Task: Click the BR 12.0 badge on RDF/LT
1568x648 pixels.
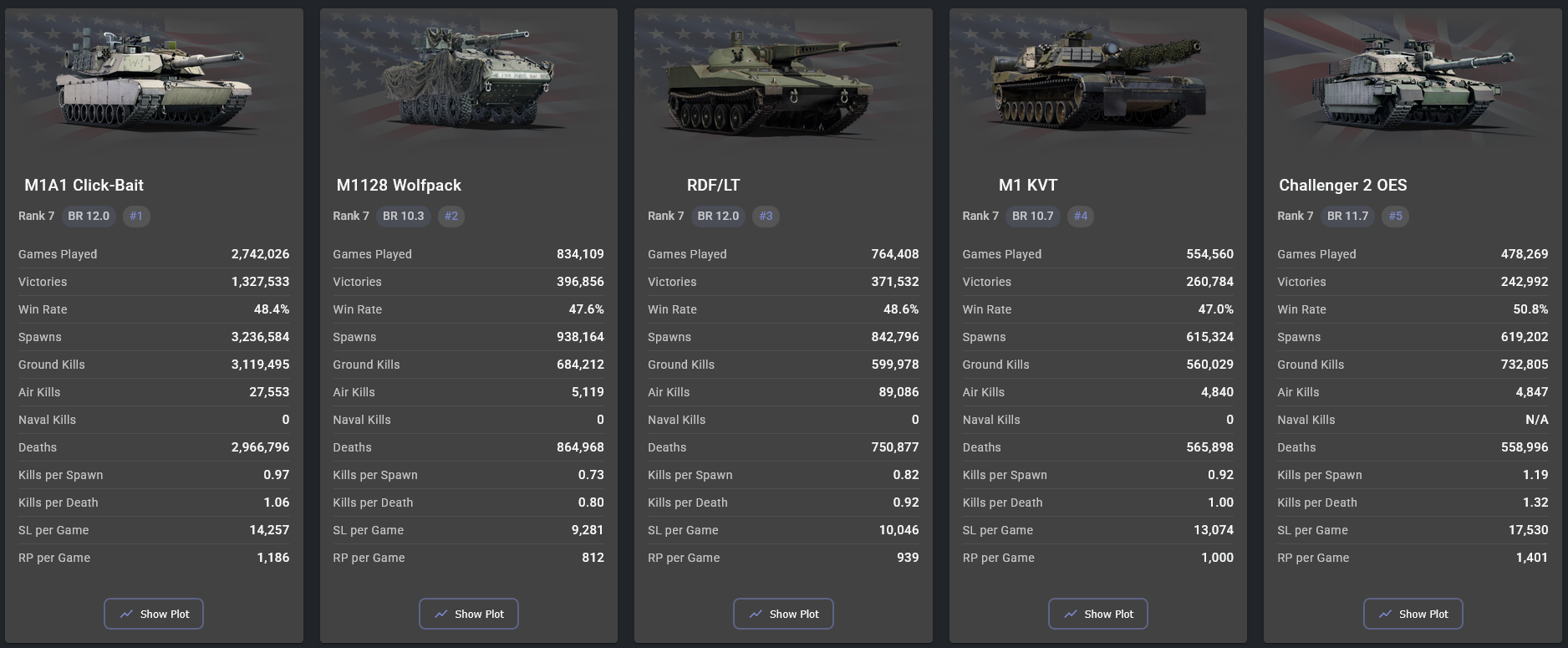Action: (x=718, y=216)
